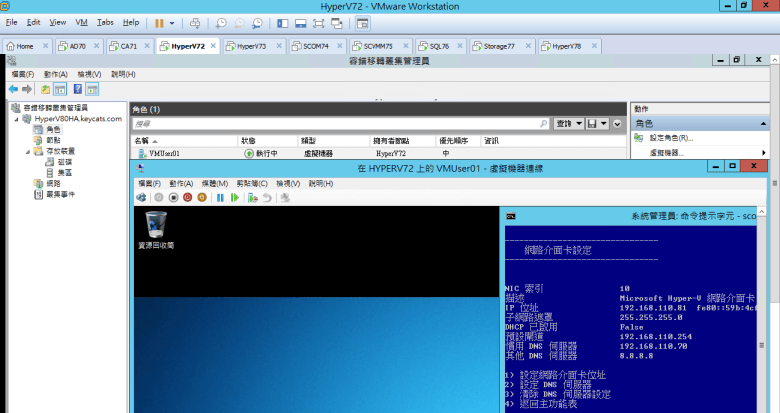
Task: Collapse the 存放裝置 (storage) tree node
Action: tap(25, 151)
